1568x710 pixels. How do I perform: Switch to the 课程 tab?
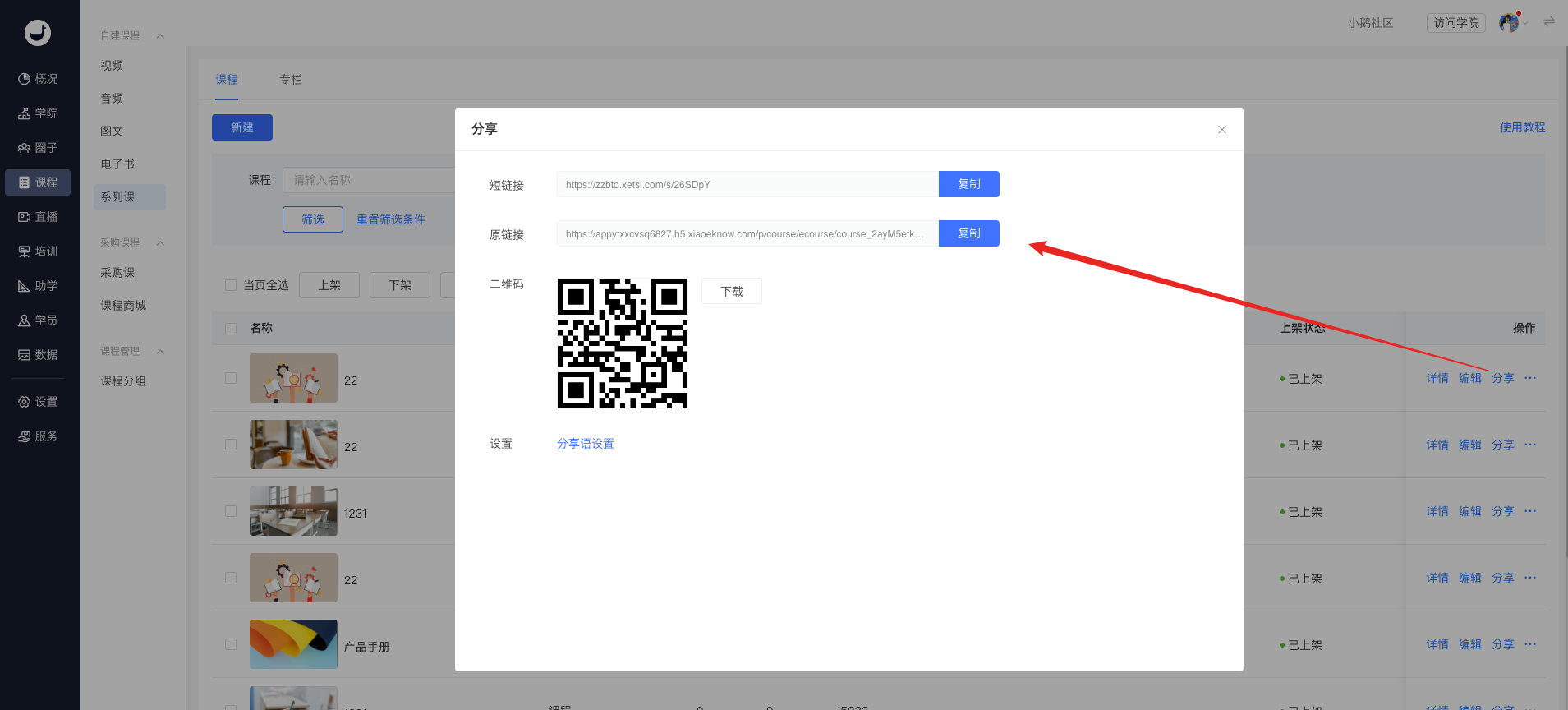point(227,80)
